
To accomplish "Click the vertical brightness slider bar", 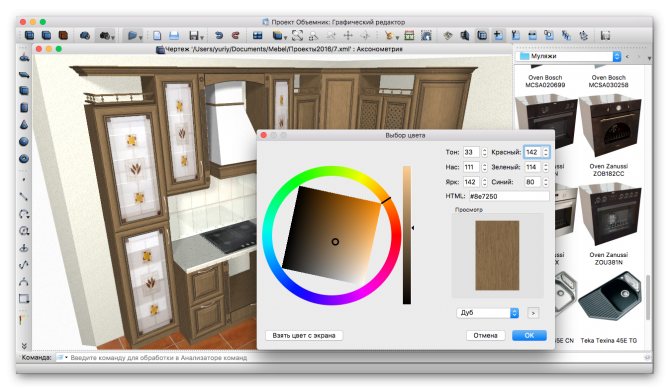I will [406, 235].
